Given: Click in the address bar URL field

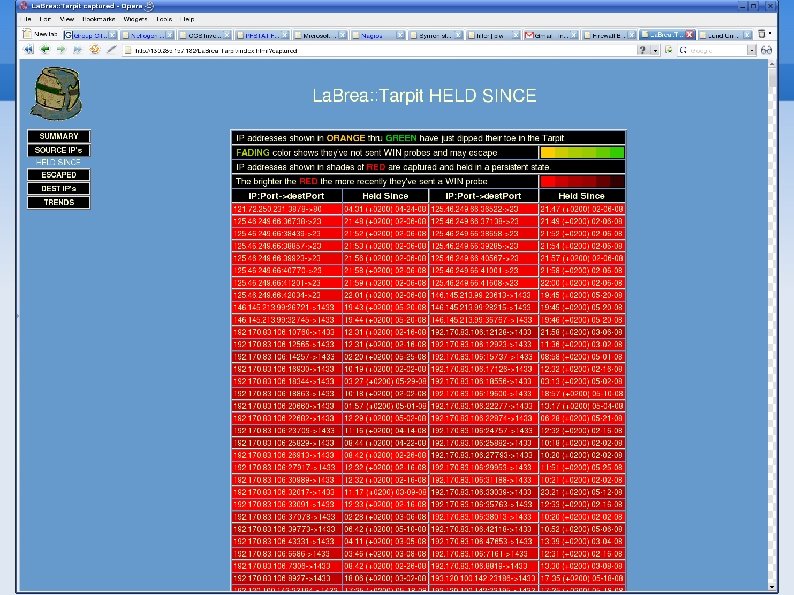Looking at the screenshot, I should (380, 50).
